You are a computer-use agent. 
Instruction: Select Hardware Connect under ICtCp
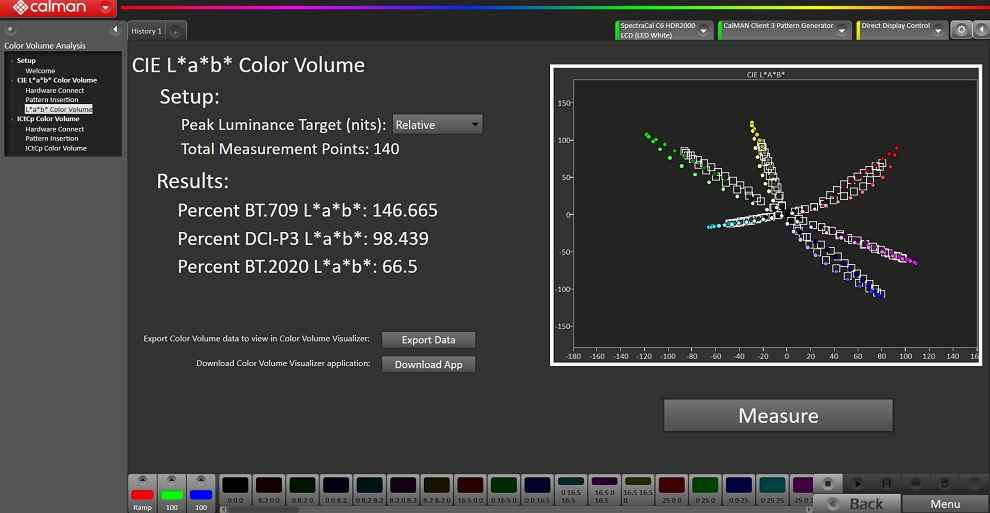coord(54,129)
